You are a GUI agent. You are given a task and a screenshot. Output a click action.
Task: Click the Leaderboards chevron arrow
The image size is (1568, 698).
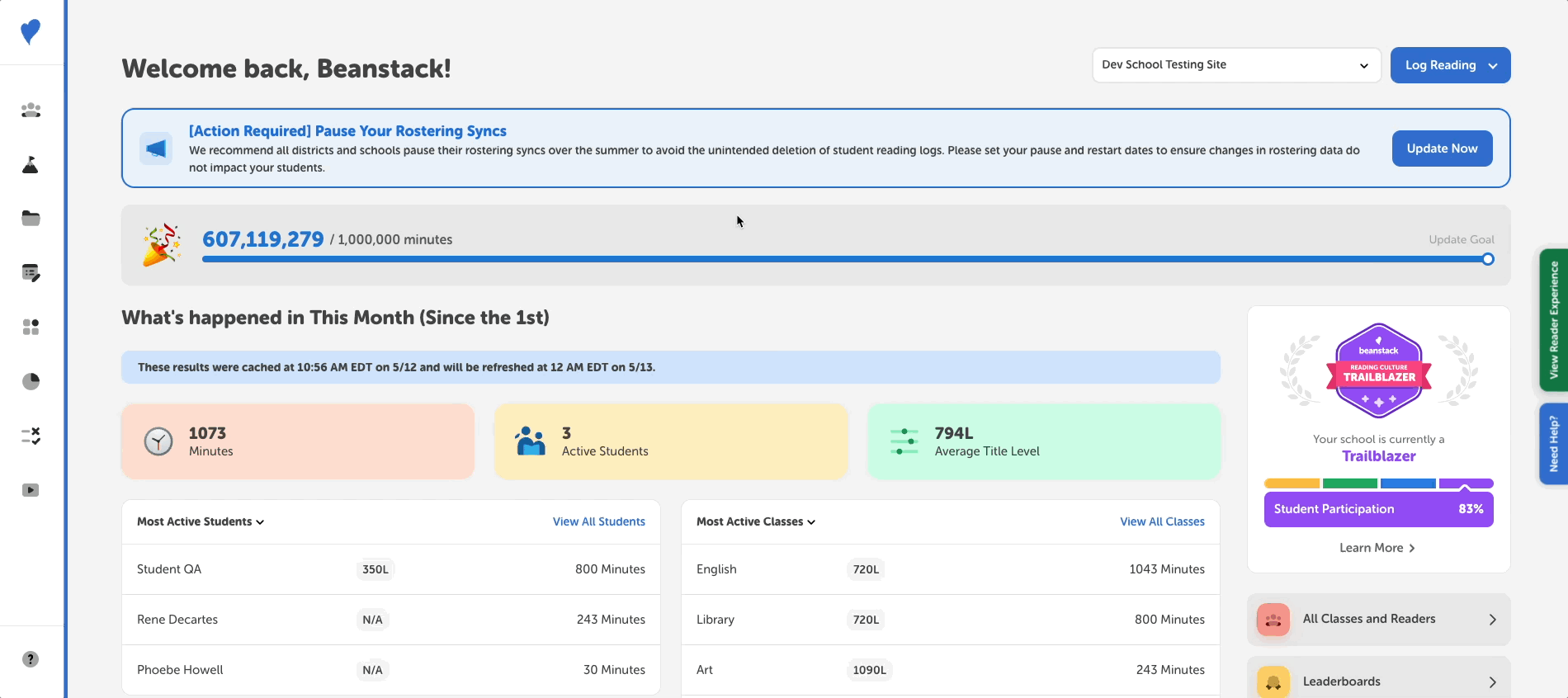click(x=1492, y=682)
